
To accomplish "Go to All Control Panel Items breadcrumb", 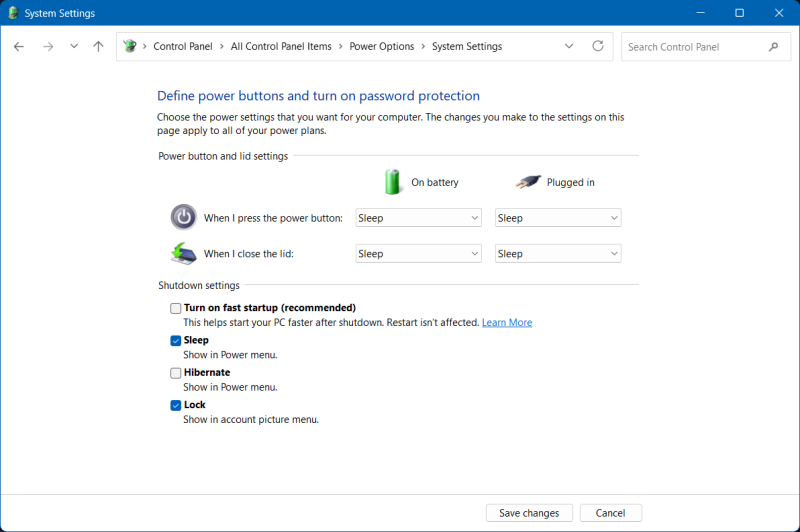I will (280, 47).
